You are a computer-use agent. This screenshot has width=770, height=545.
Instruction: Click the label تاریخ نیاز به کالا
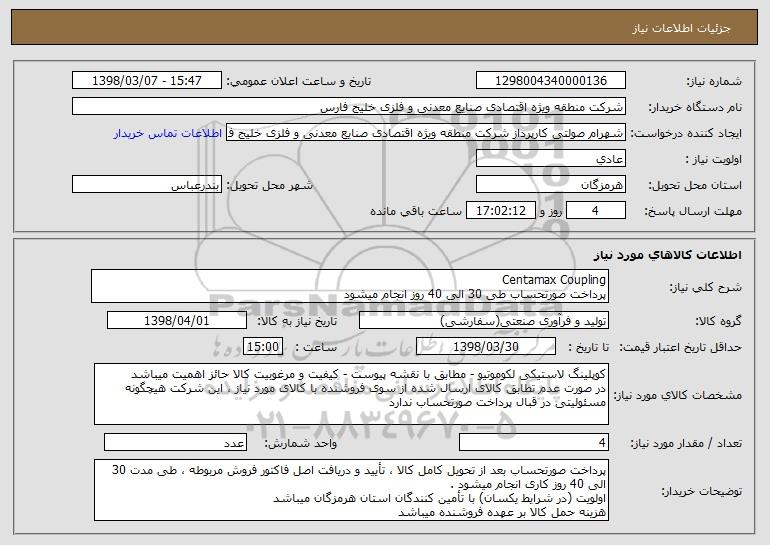click(x=297, y=321)
